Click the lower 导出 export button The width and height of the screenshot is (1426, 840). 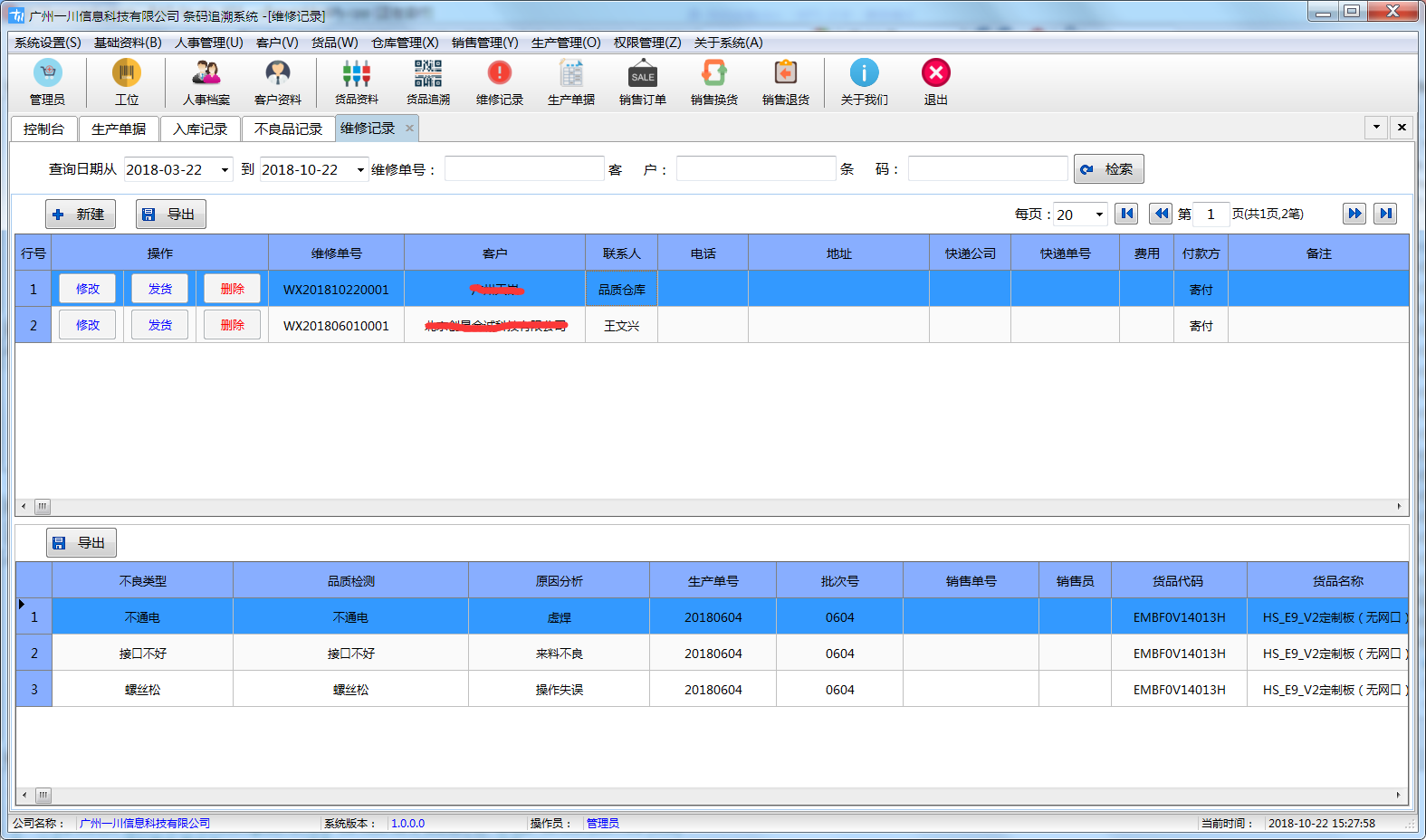point(81,543)
